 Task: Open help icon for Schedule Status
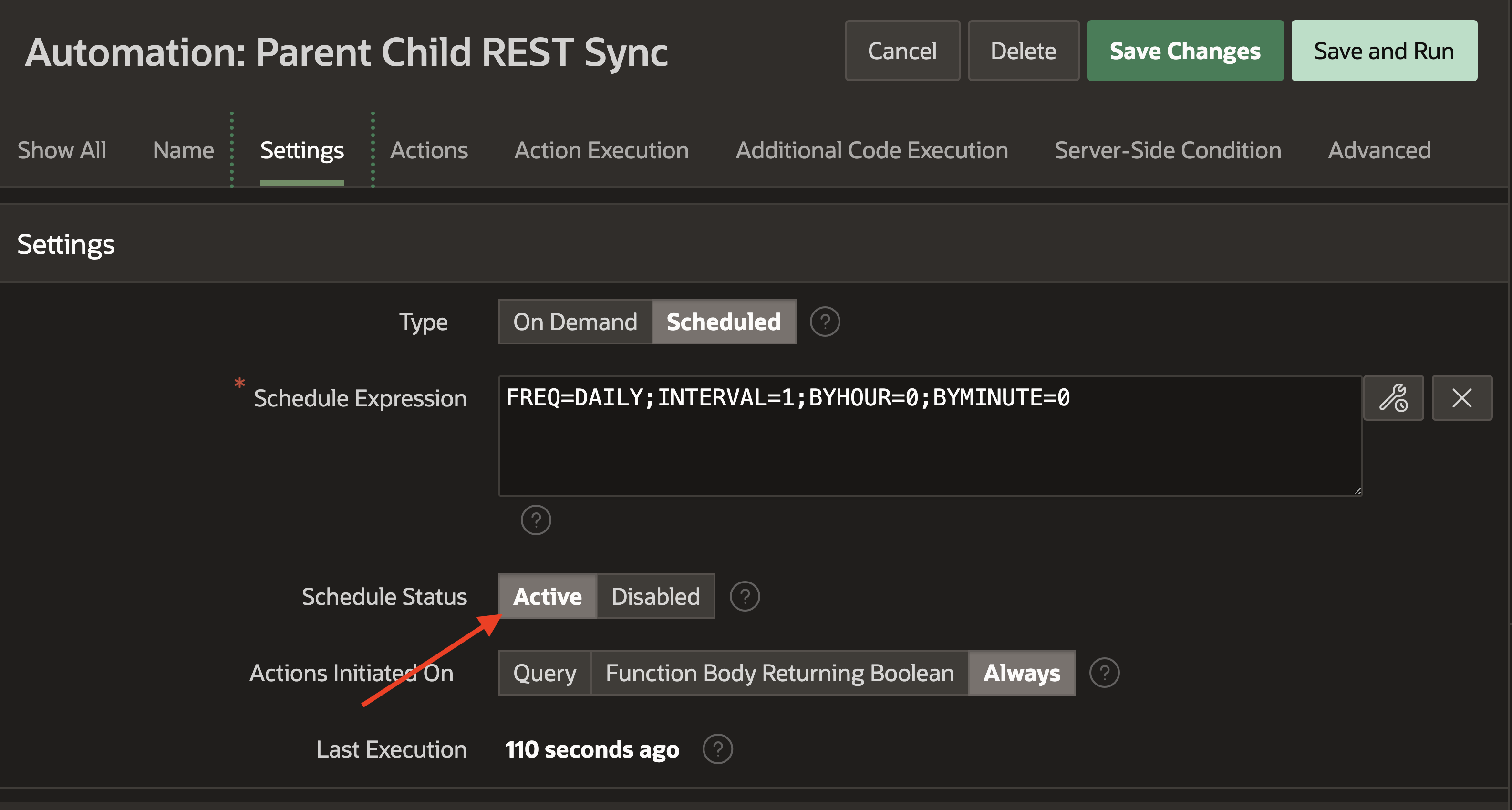coord(744,596)
